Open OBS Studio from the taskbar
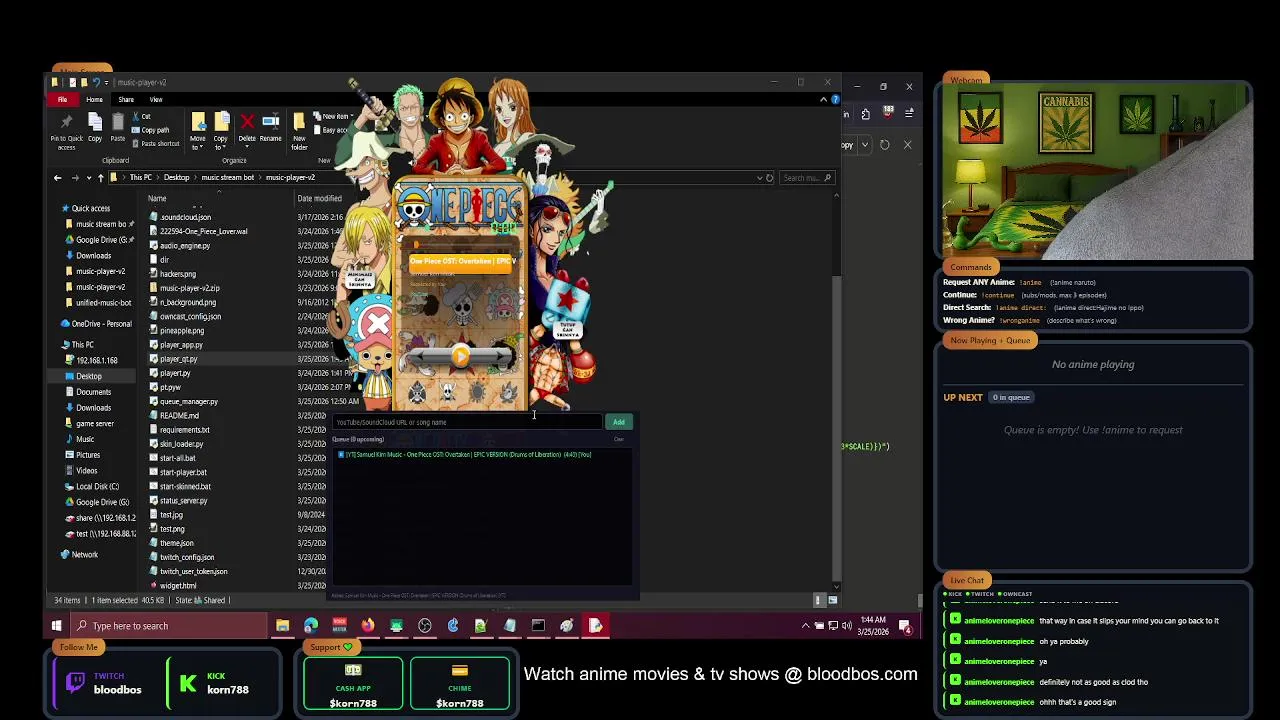Viewport: 1280px width, 720px height. coord(425,626)
